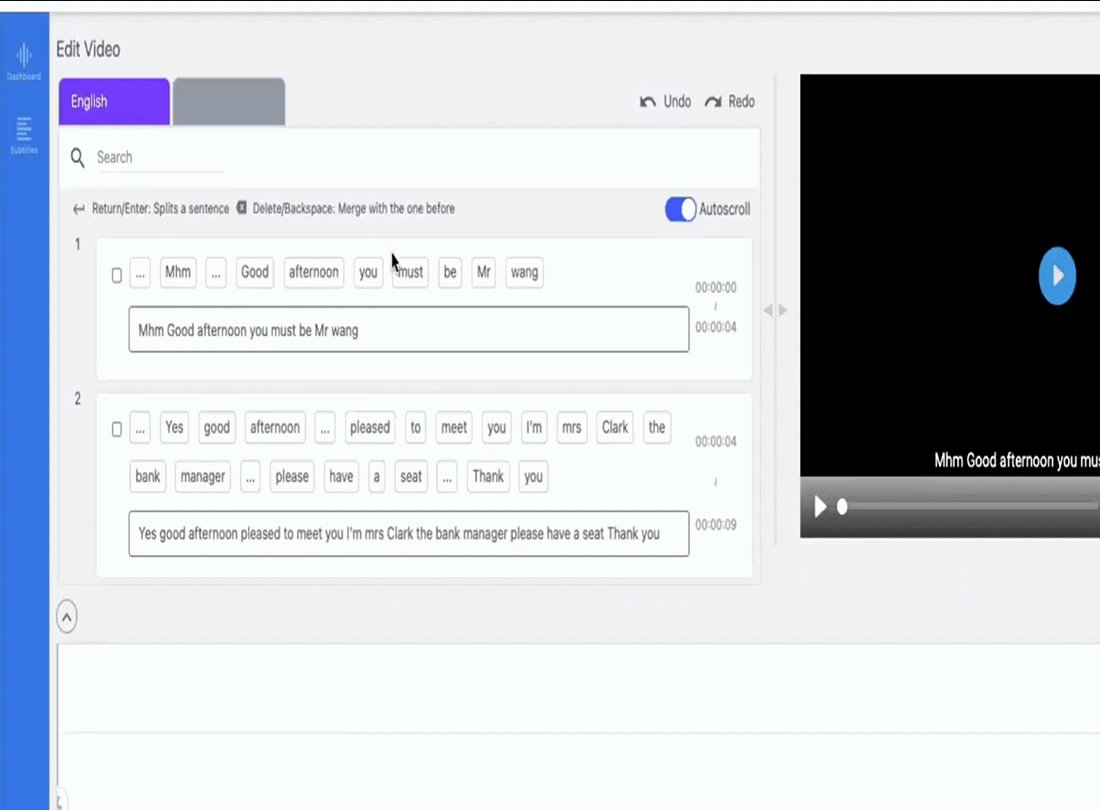Switch to the English tab
This screenshot has width=1100, height=810.
click(114, 102)
